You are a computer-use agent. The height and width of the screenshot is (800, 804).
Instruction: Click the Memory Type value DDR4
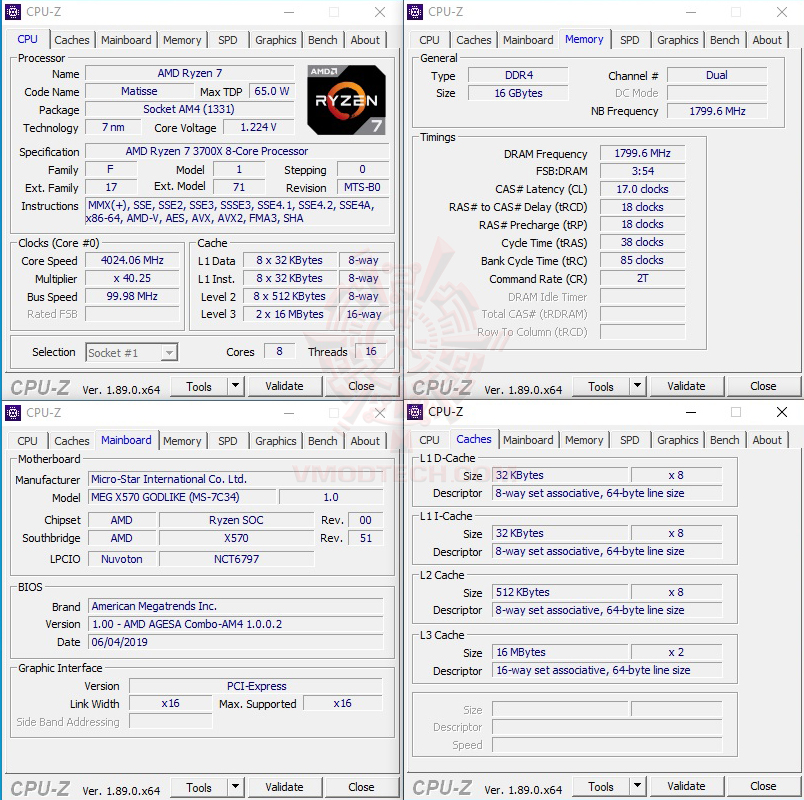tap(518, 75)
